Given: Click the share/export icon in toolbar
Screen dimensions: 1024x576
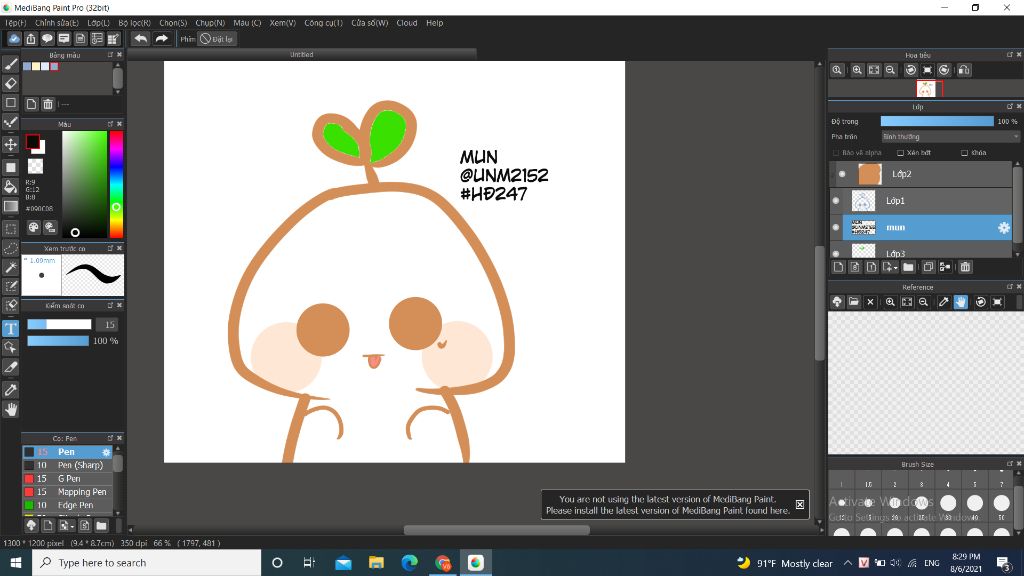Looking at the screenshot, I should (x=31, y=39).
